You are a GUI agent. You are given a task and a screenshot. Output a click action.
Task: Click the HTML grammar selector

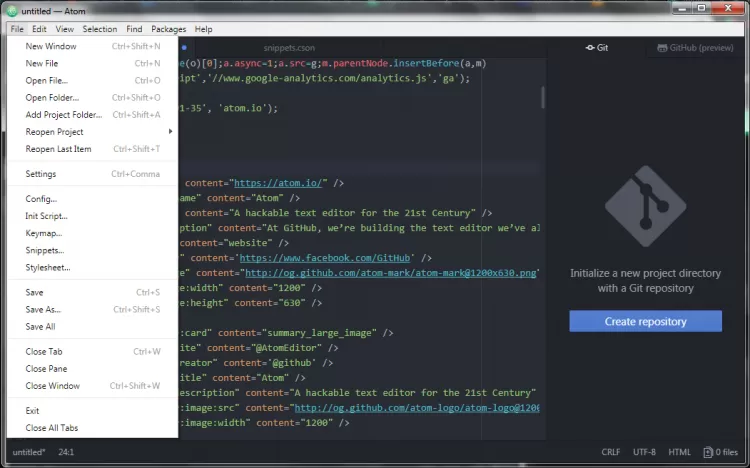coord(679,452)
